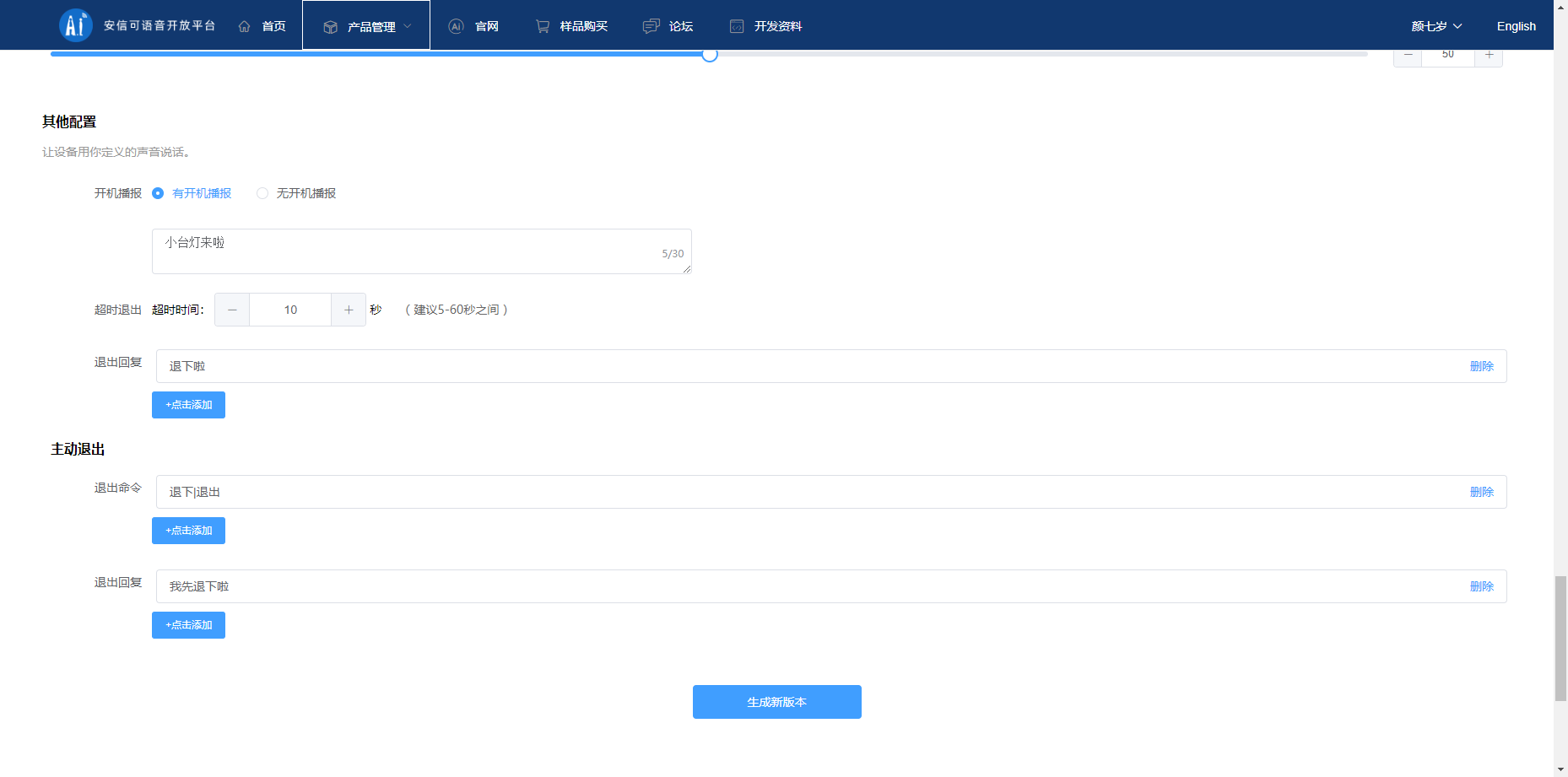This screenshot has width=1568, height=777.
Task: Click the page vertical scrollbar thumb
Action: click(x=1560, y=639)
